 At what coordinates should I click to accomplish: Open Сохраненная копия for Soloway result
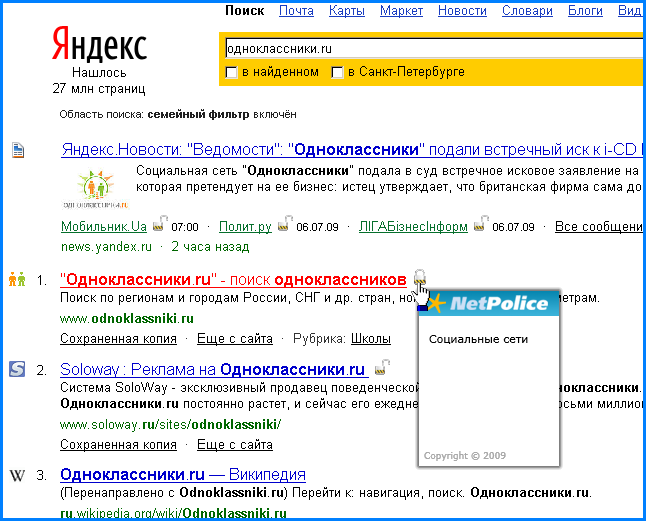click(118, 445)
